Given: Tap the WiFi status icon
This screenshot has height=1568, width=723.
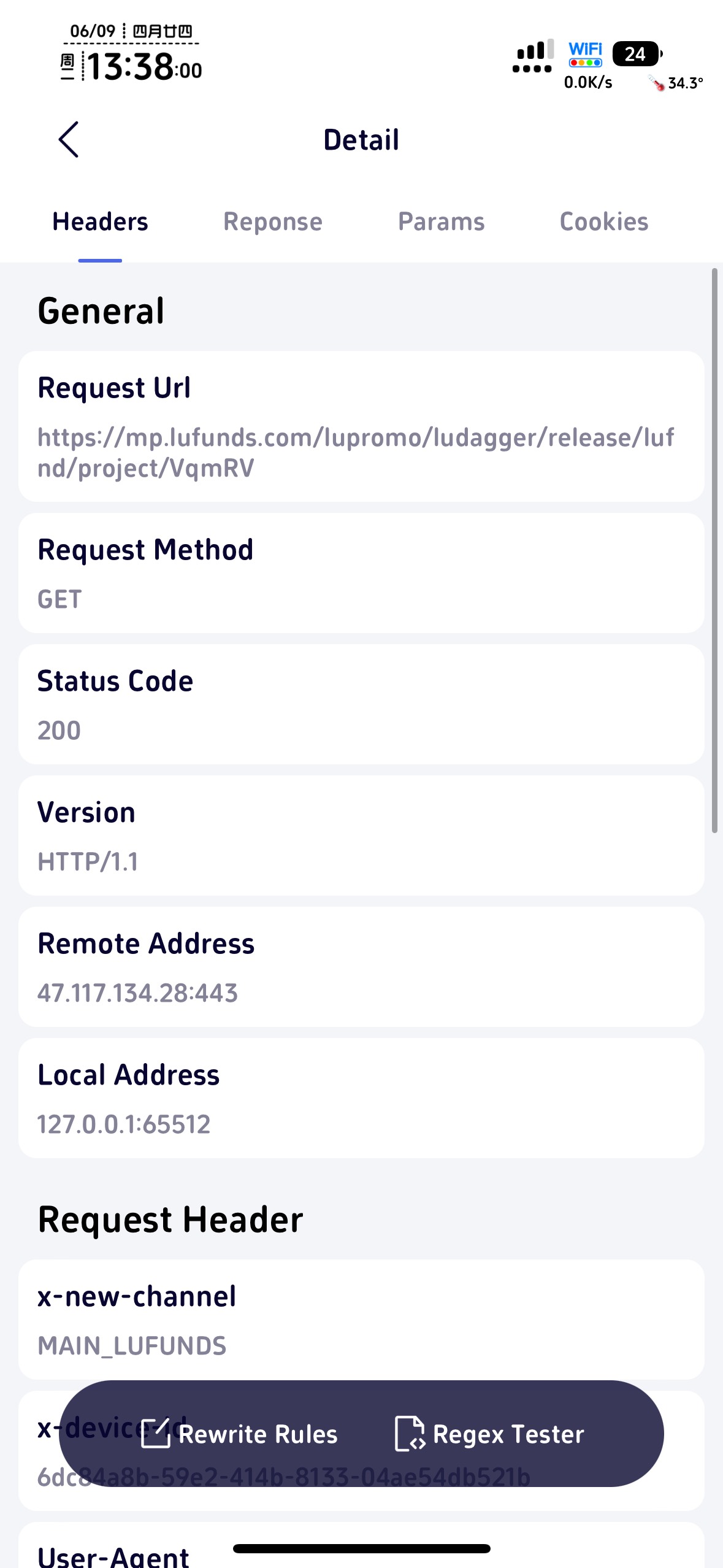Looking at the screenshot, I should 586,54.
